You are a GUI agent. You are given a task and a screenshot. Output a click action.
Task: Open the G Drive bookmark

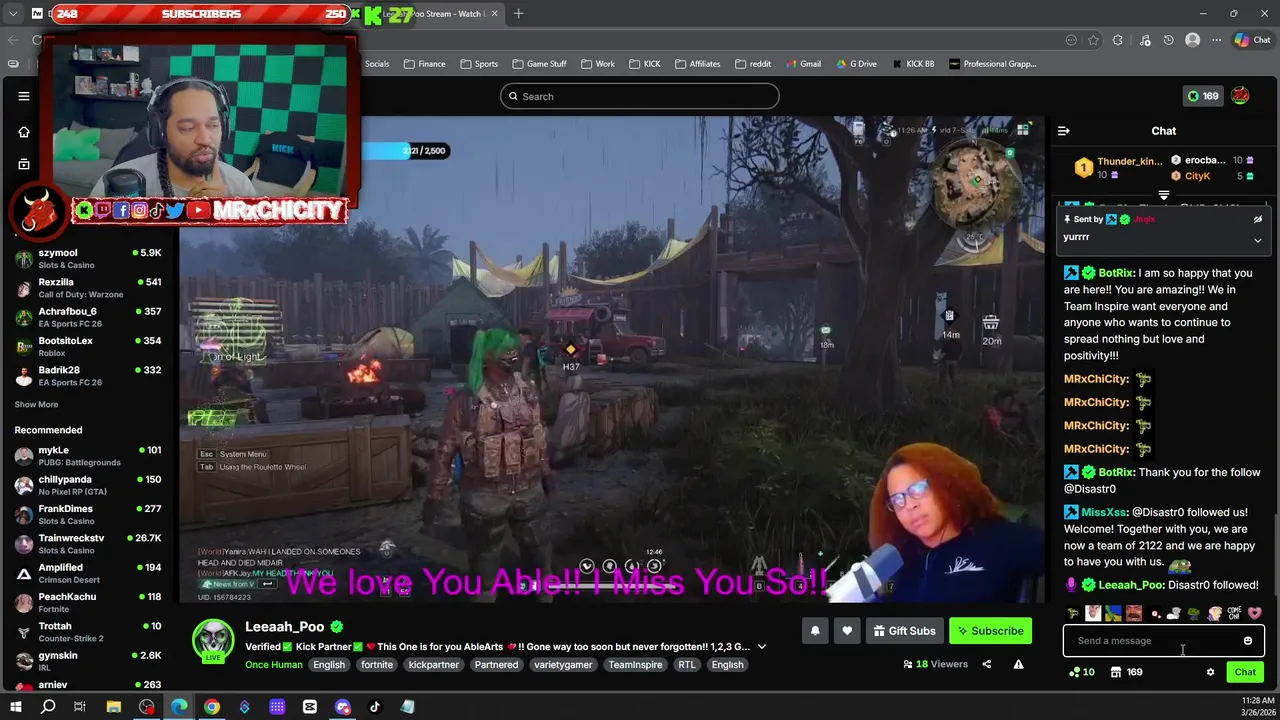click(x=855, y=64)
